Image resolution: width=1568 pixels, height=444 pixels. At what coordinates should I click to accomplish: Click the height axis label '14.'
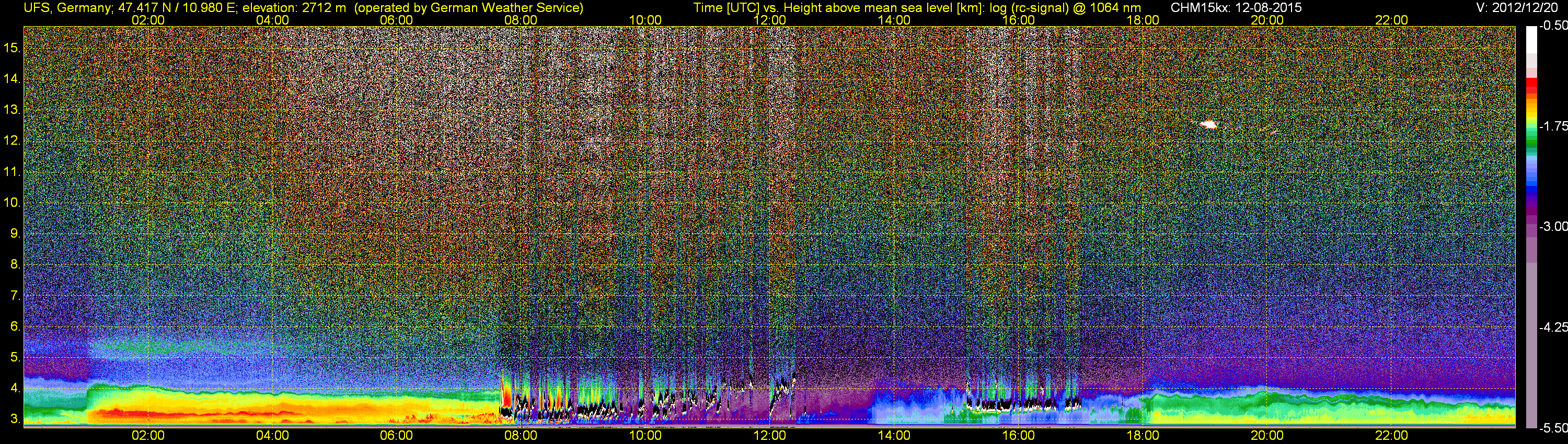click(x=11, y=78)
